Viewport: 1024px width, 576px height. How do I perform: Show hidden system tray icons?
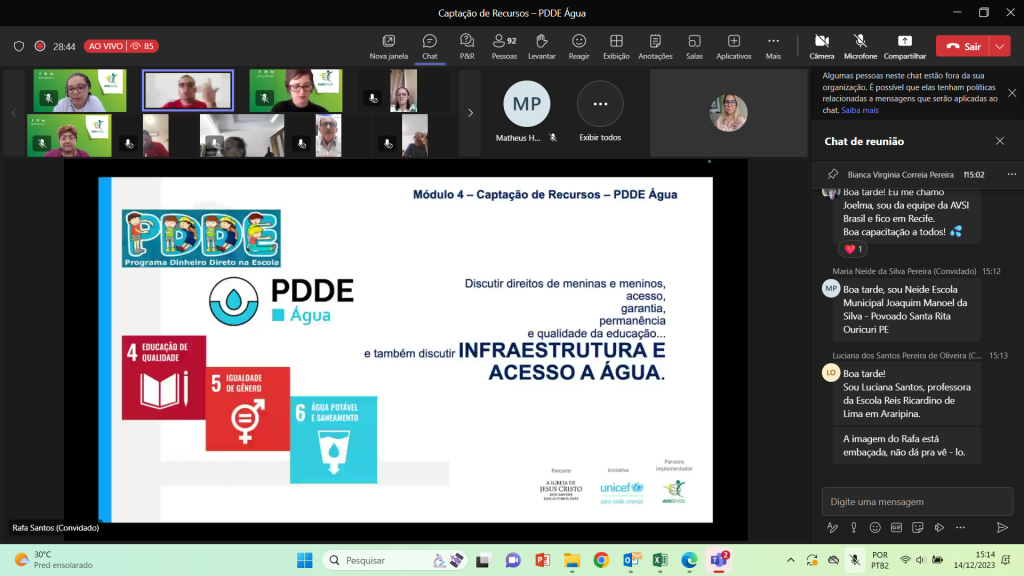790,560
